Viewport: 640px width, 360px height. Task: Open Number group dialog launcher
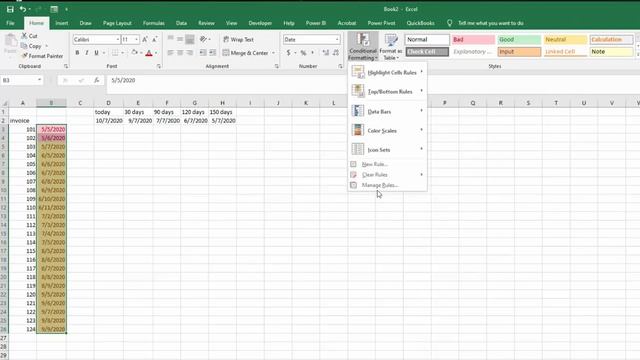point(340,66)
